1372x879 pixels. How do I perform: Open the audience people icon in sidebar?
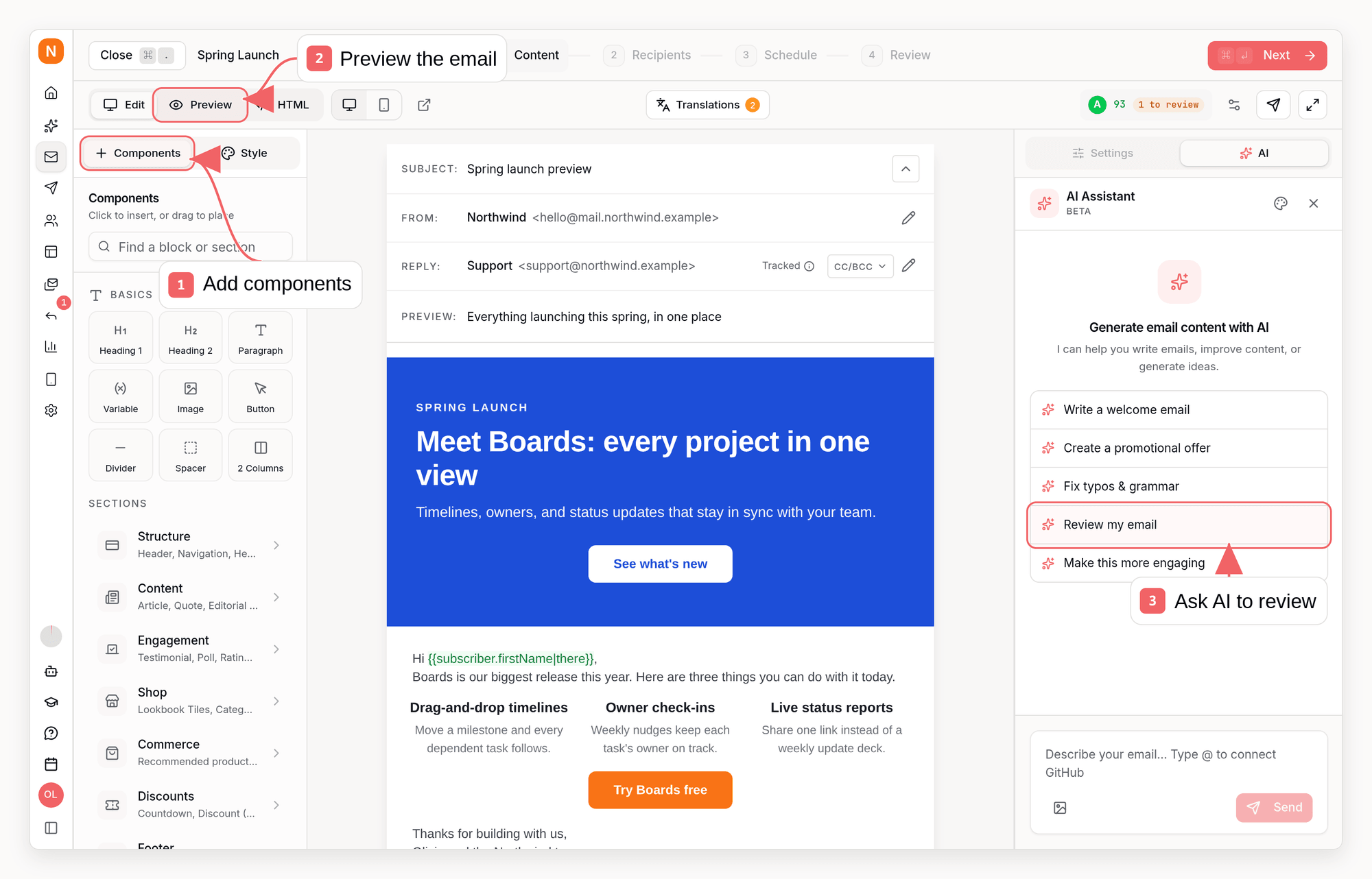point(51,220)
